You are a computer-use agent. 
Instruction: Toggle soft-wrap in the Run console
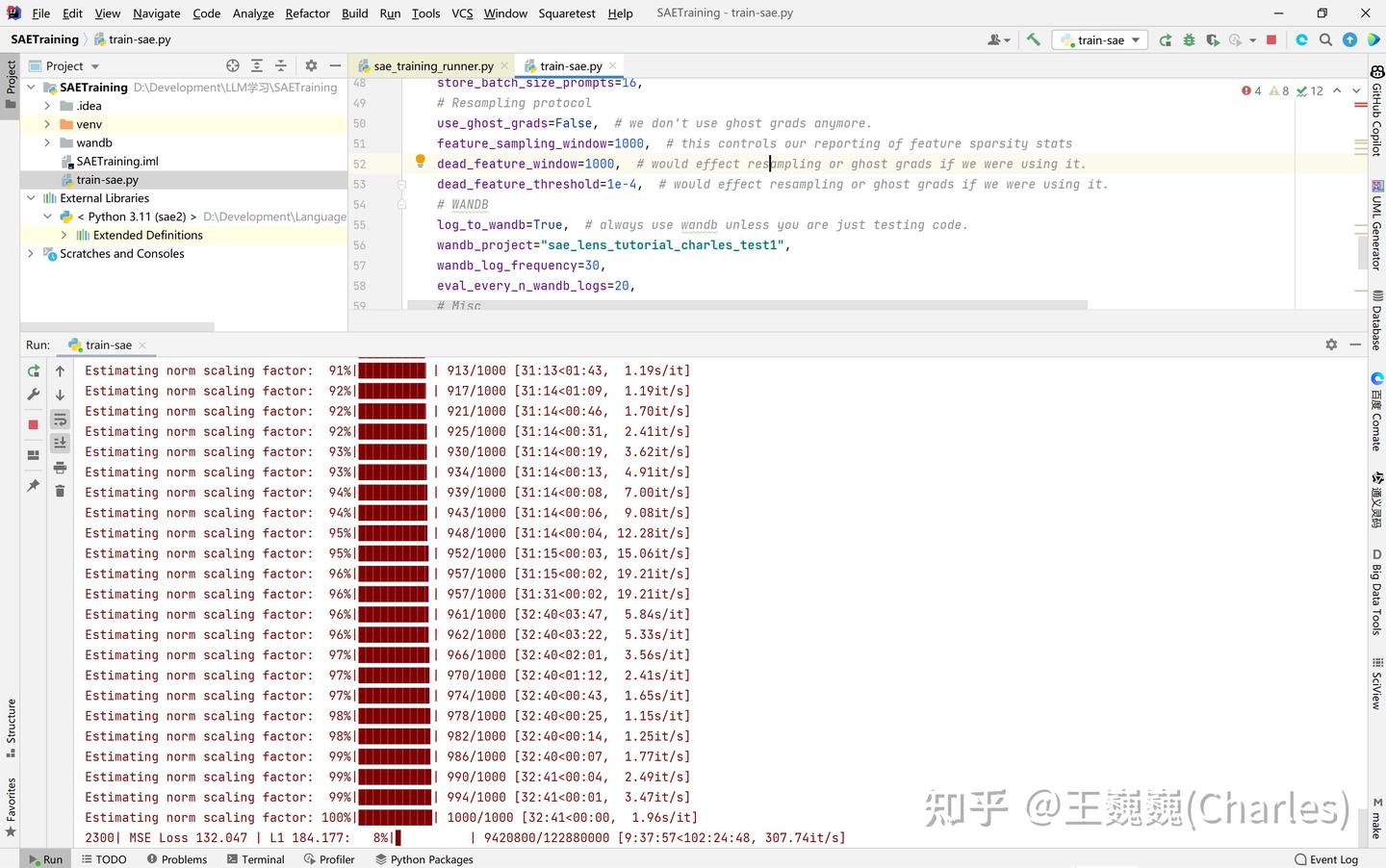pyautogui.click(x=60, y=419)
